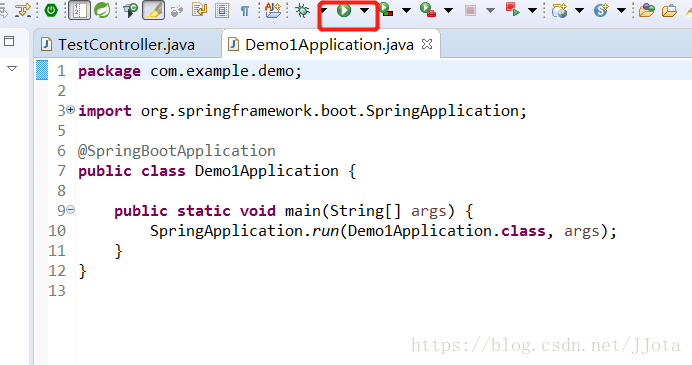Open the External Tools dropdown arrow
Screen dimensions: 692x365
(448, 10)
